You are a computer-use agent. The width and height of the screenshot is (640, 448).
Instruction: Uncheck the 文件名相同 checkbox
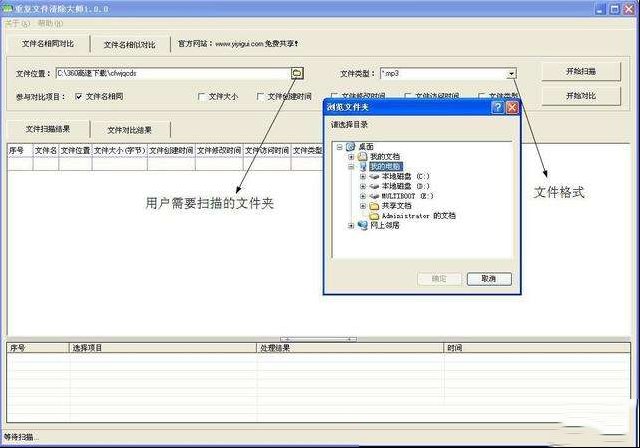(78, 97)
